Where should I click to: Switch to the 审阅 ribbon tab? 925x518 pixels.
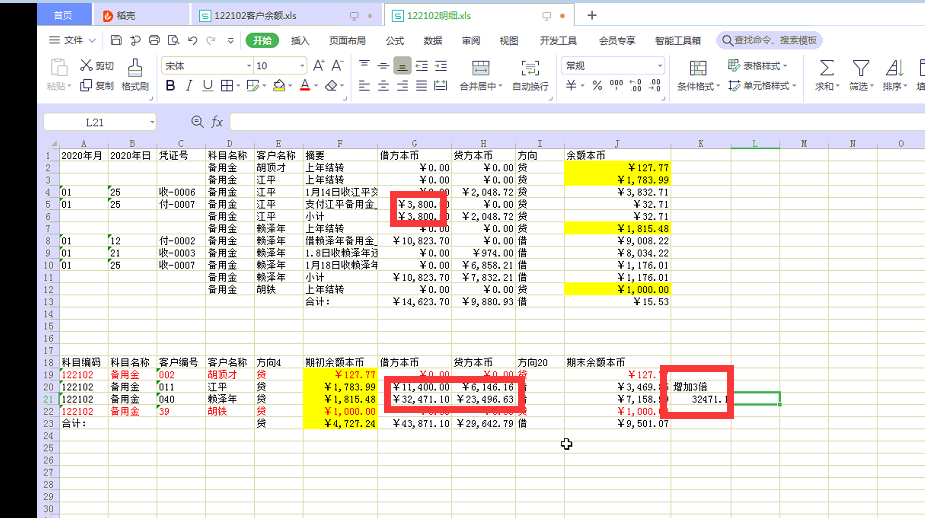coord(471,40)
